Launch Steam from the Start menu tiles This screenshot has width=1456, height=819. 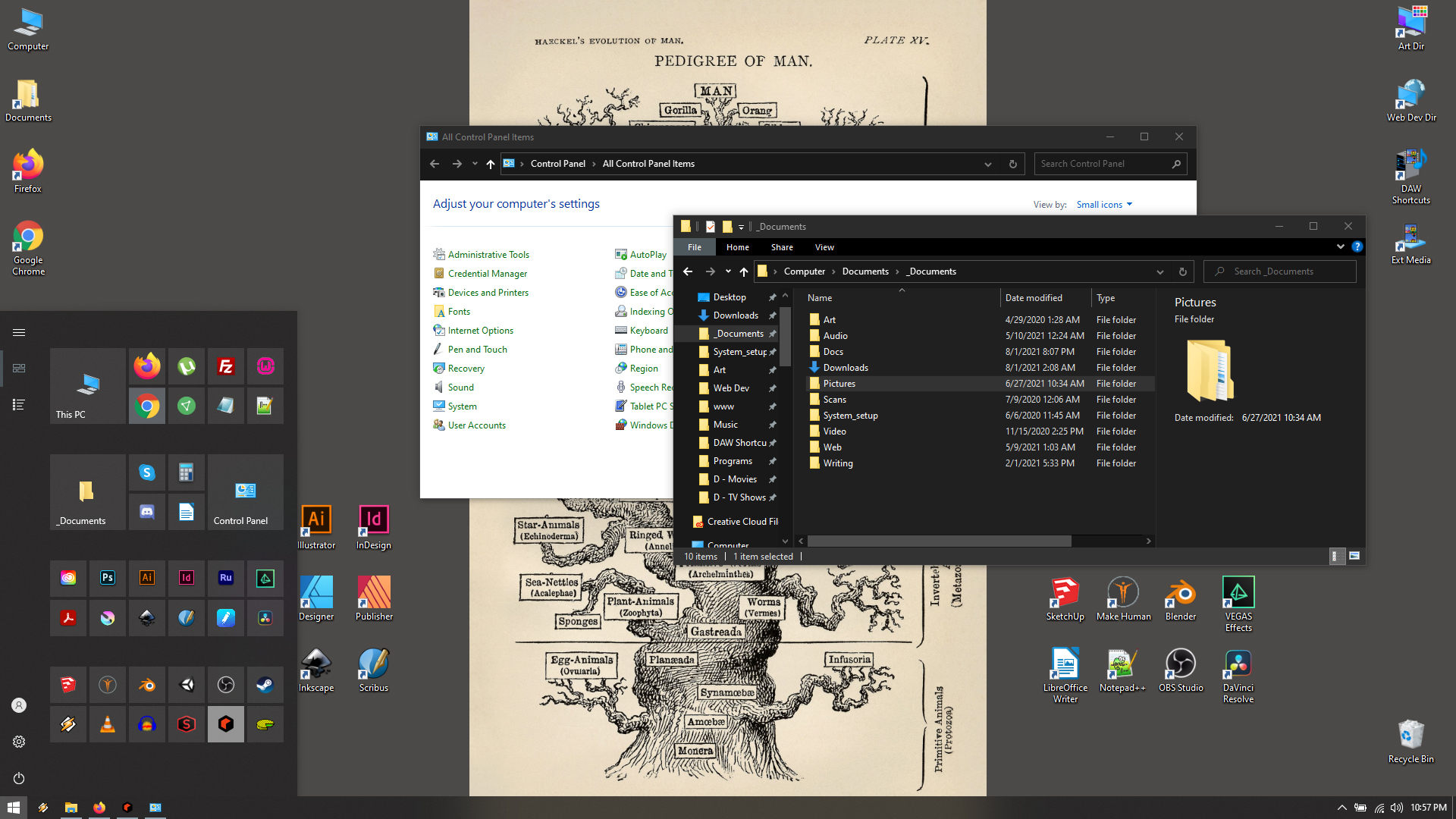click(265, 685)
